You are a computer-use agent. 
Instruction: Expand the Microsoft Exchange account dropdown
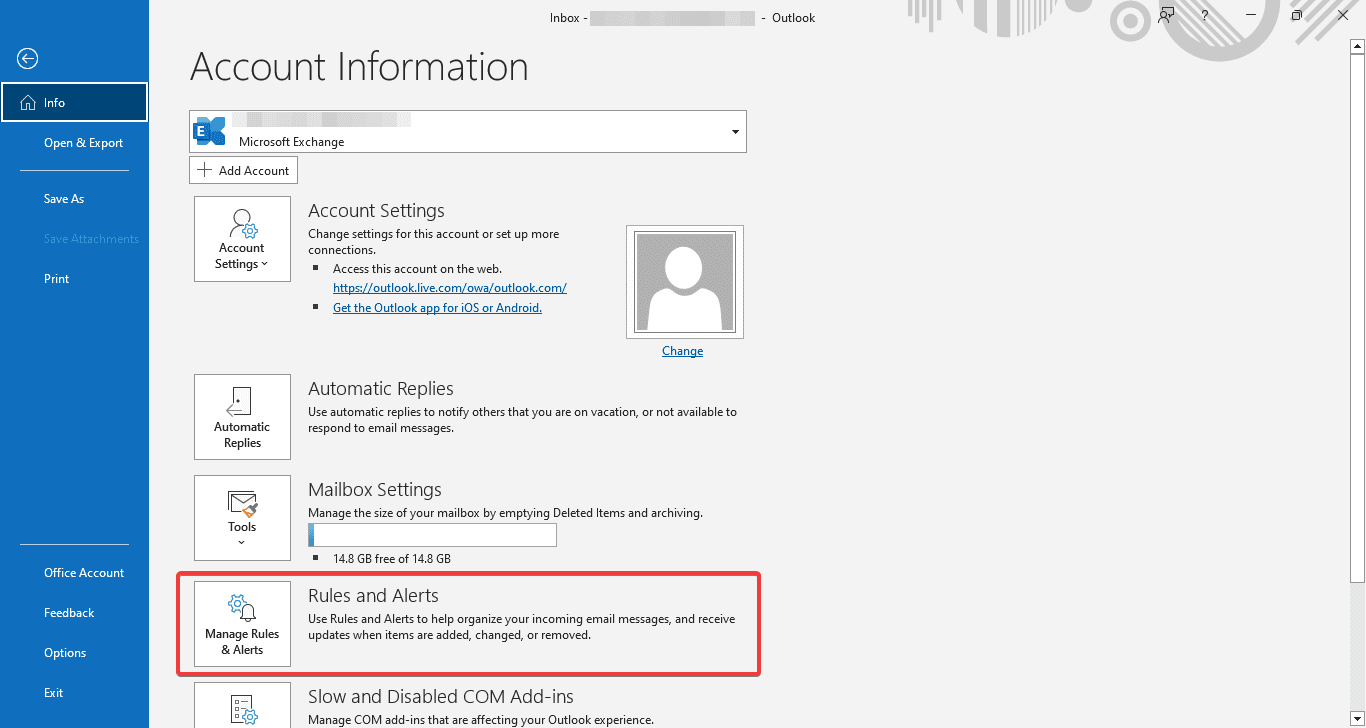[735, 132]
